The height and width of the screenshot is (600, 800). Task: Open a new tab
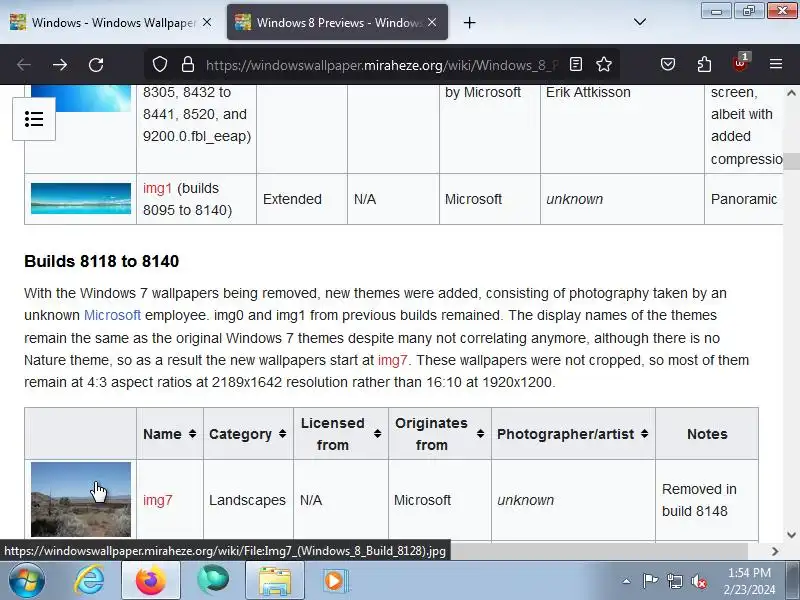pyautogui.click(x=469, y=22)
